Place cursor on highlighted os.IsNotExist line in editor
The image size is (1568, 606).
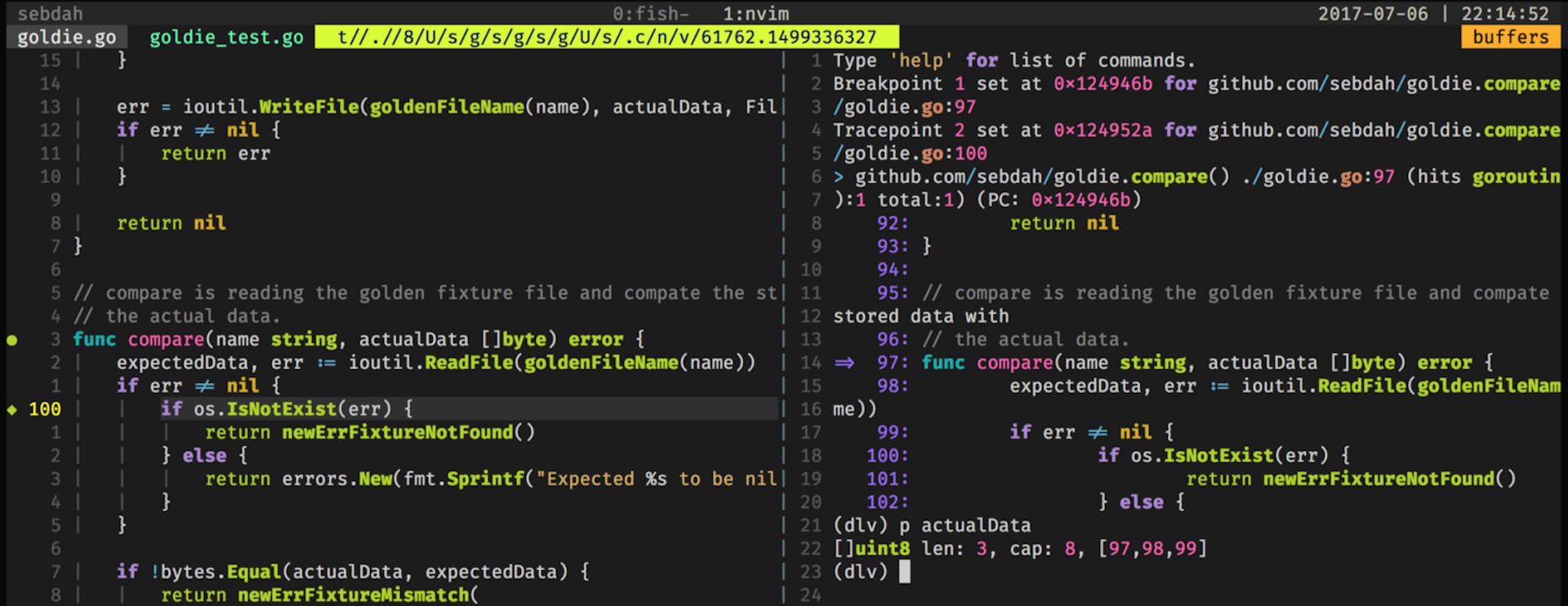286,409
